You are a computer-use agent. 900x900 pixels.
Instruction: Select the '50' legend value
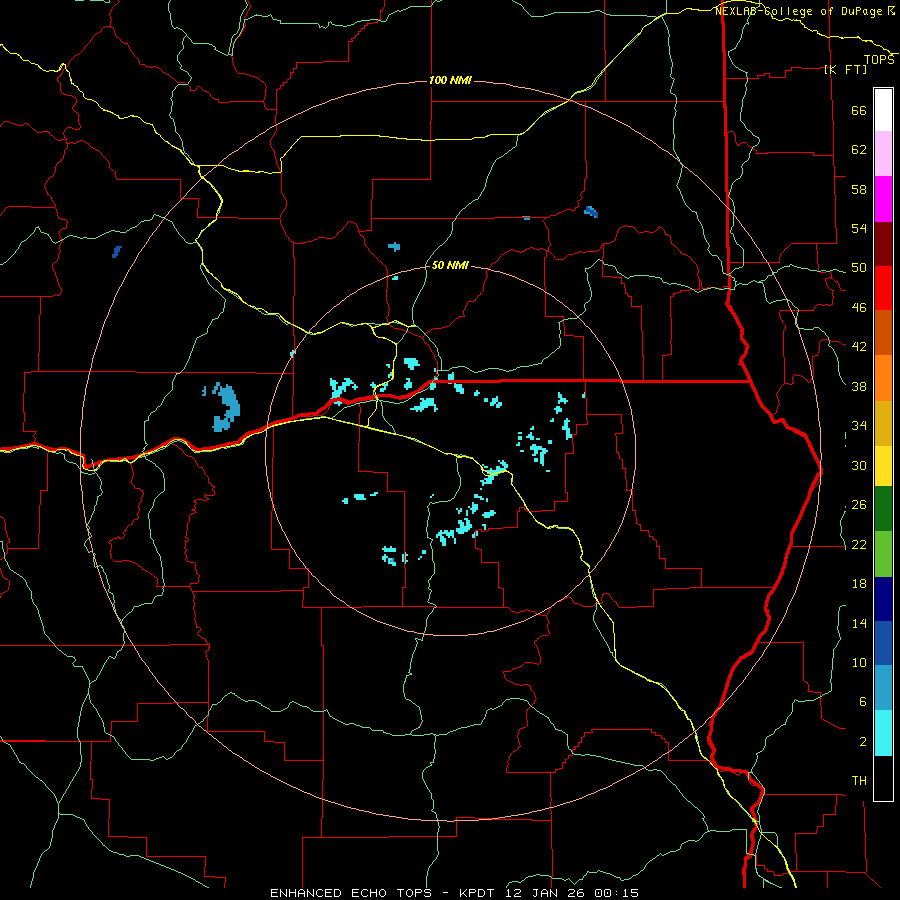(859, 268)
